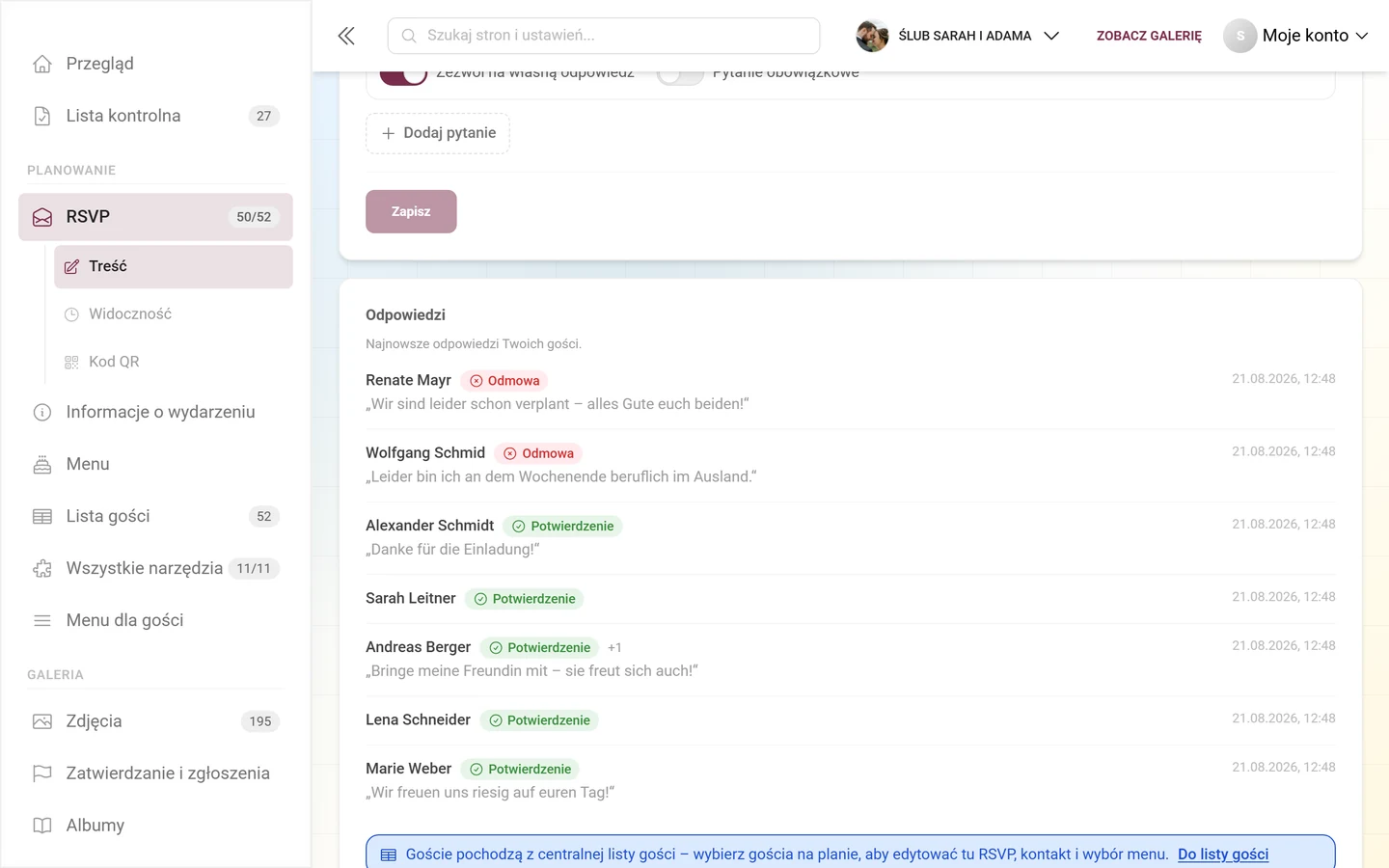The width and height of the screenshot is (1389, 868).
Task: Click the '11/11' badge on Wszystkie narzędzia
Action: tap(254, 569)
